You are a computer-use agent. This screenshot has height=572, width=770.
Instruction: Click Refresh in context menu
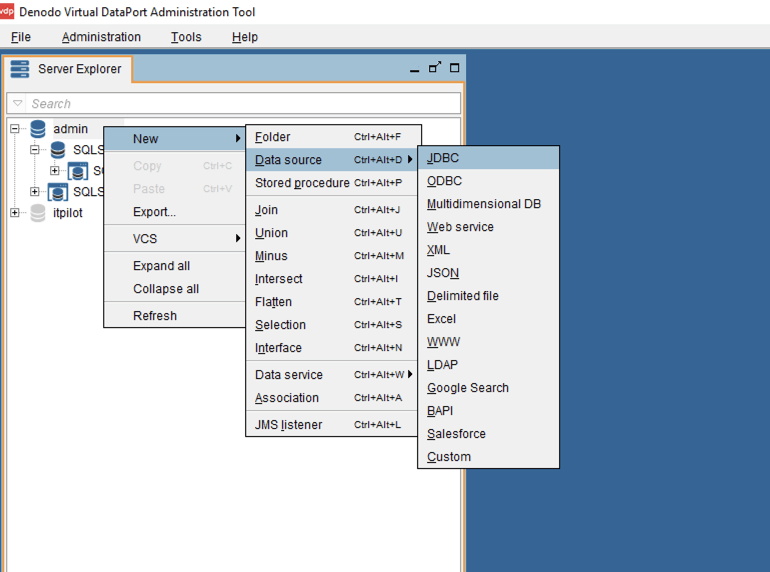174,316
